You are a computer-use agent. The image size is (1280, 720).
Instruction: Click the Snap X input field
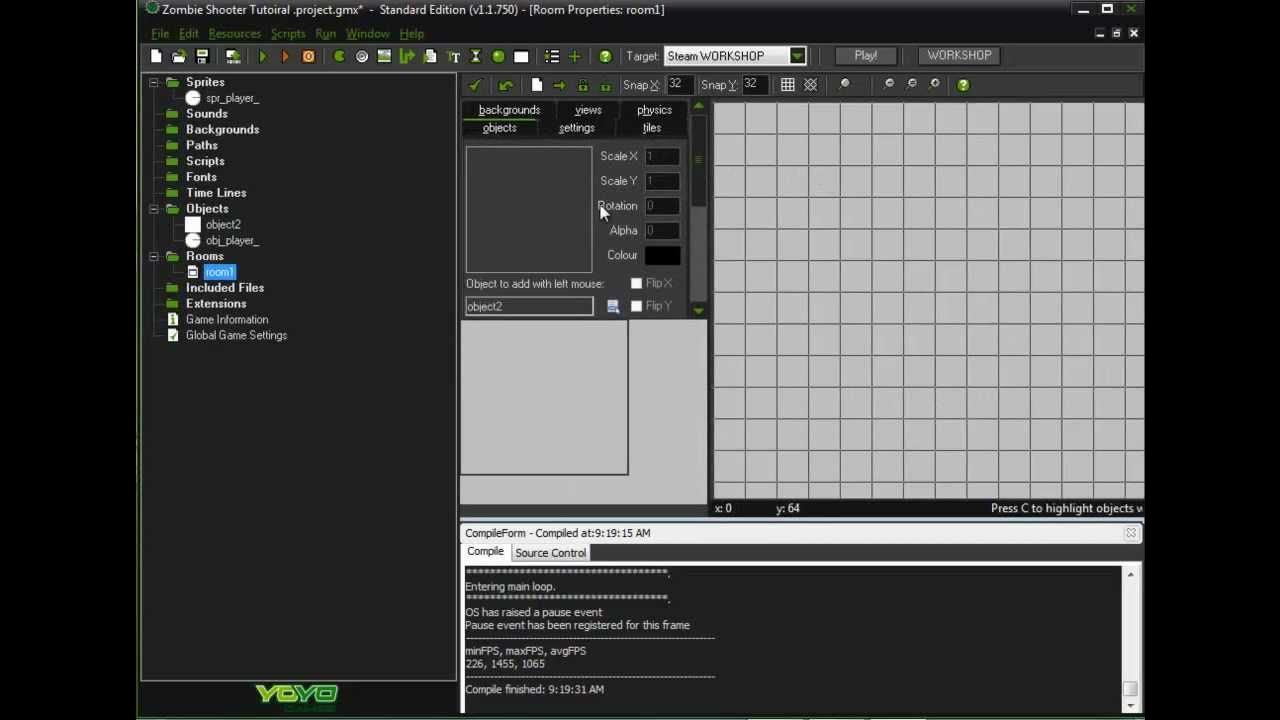[680, 85]
